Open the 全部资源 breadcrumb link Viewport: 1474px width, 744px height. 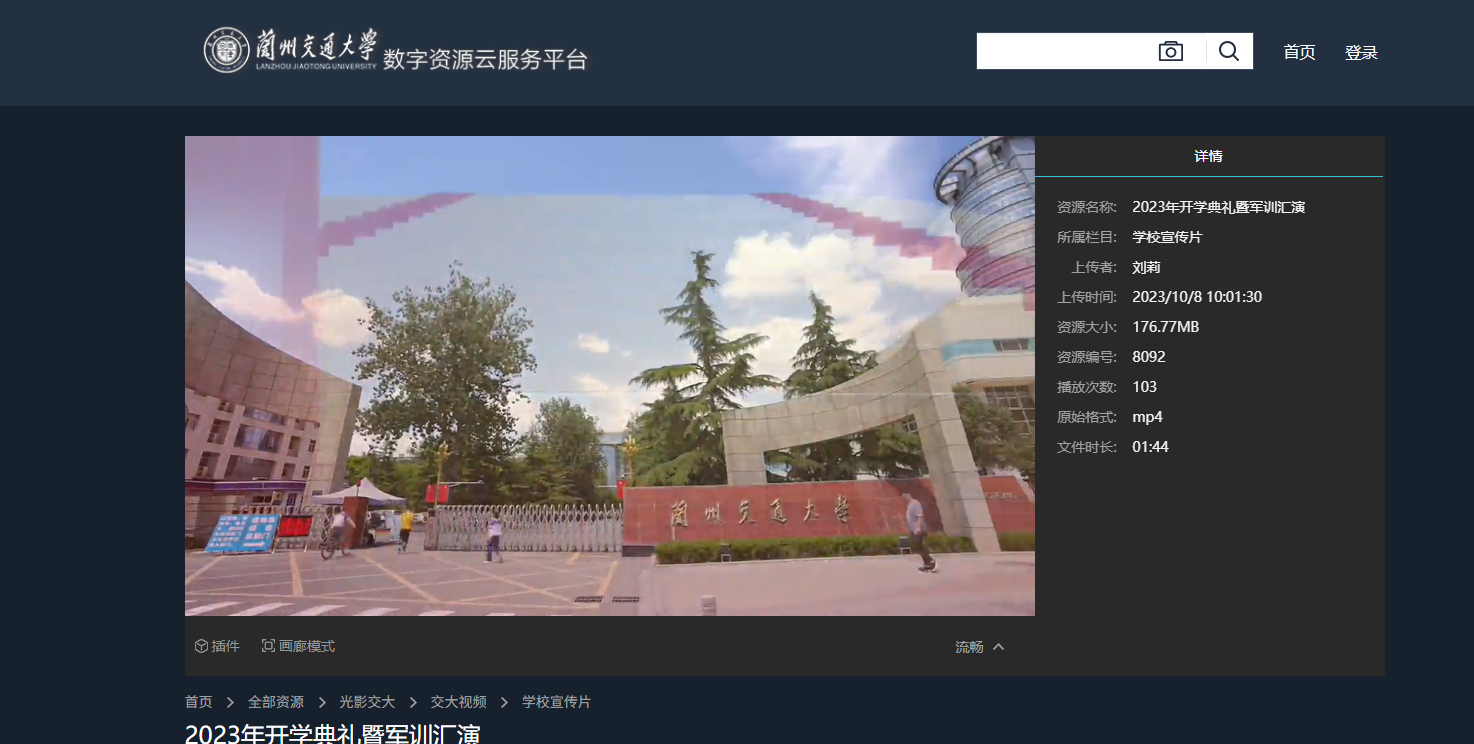[276, 701]
